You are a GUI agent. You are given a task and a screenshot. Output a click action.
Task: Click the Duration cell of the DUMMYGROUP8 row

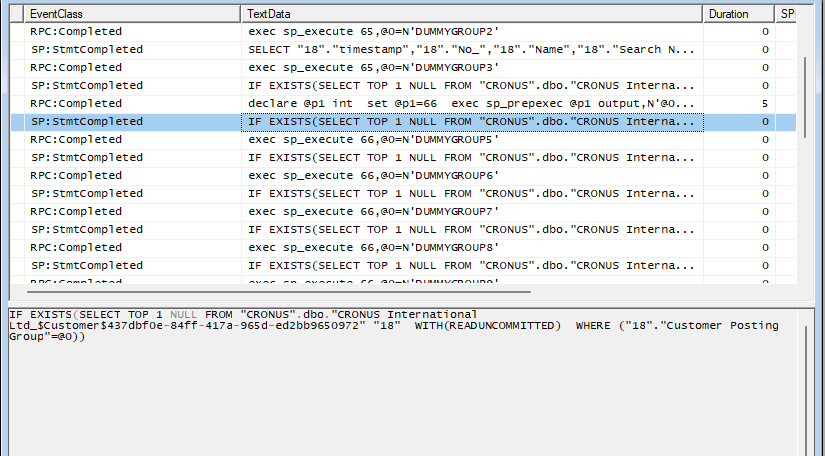pos(739,247)
